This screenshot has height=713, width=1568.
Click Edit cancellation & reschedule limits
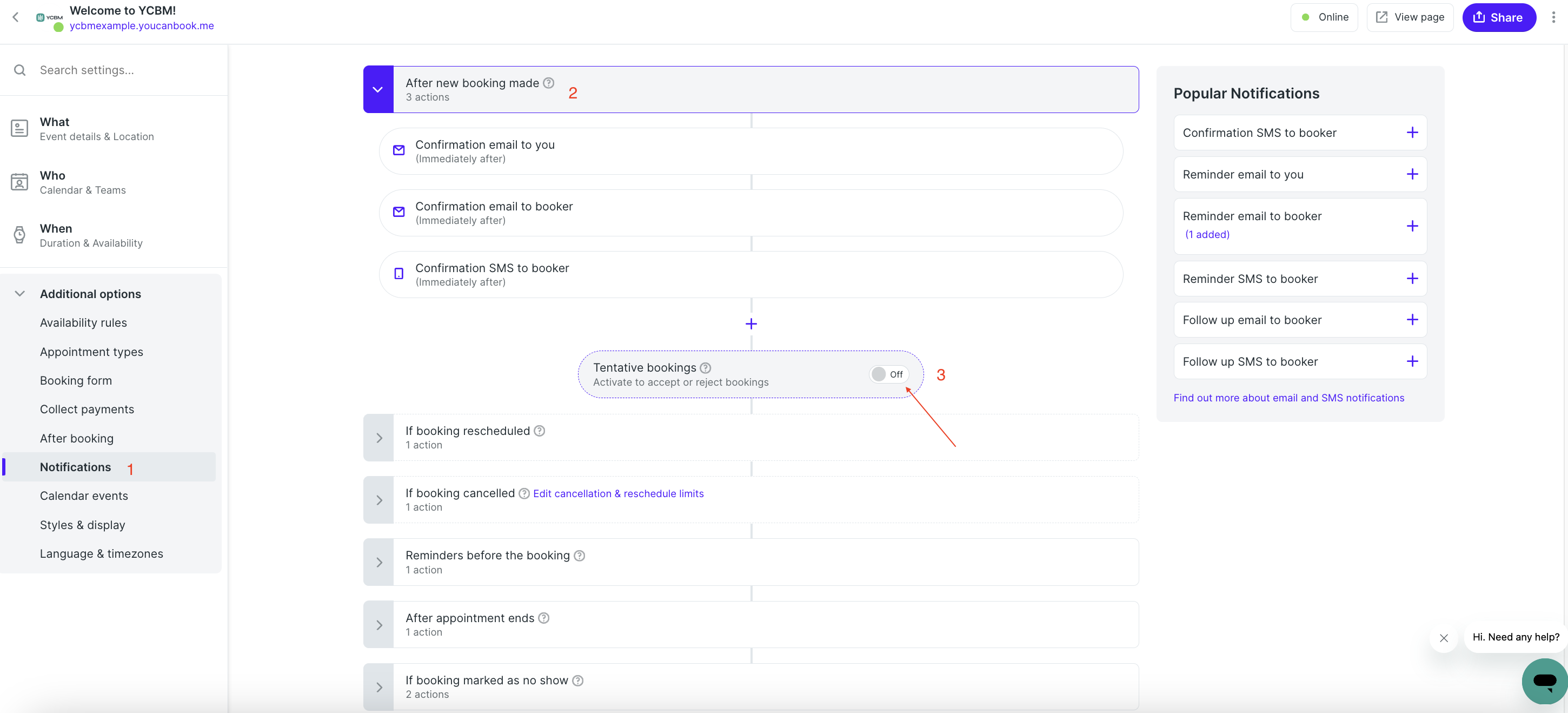point(617,493)
